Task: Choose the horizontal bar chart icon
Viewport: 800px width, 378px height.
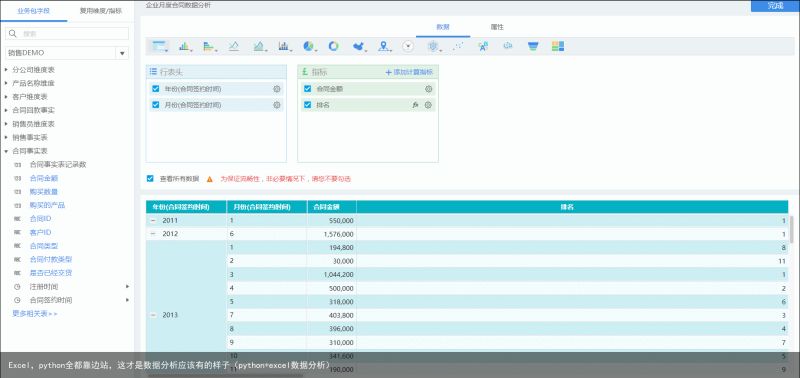Action: (209, 46)
